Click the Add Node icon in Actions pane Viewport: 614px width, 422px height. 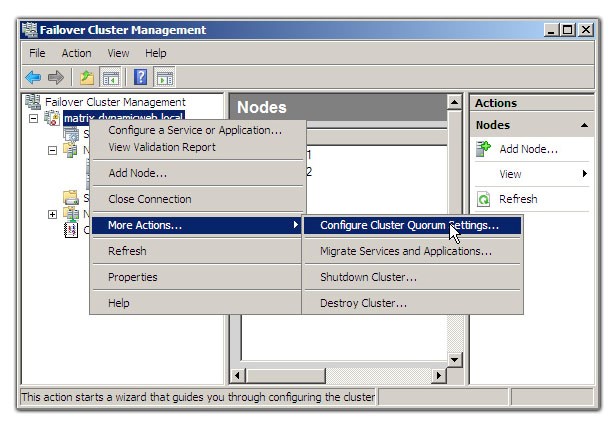[484, 149]
